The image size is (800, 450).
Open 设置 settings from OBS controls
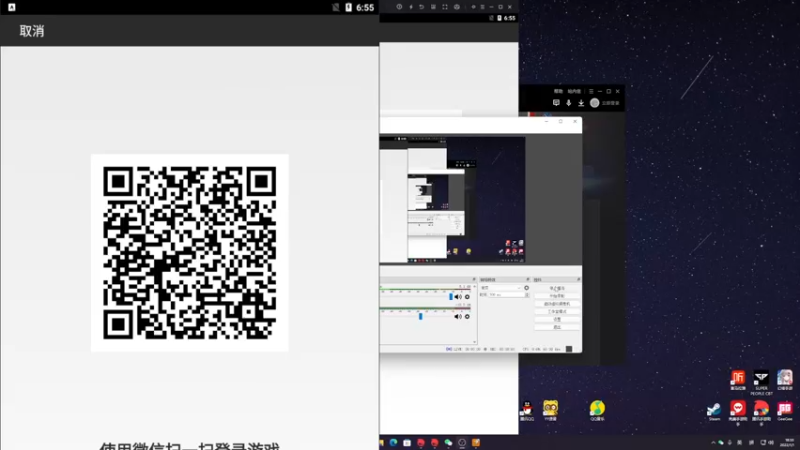557,319
